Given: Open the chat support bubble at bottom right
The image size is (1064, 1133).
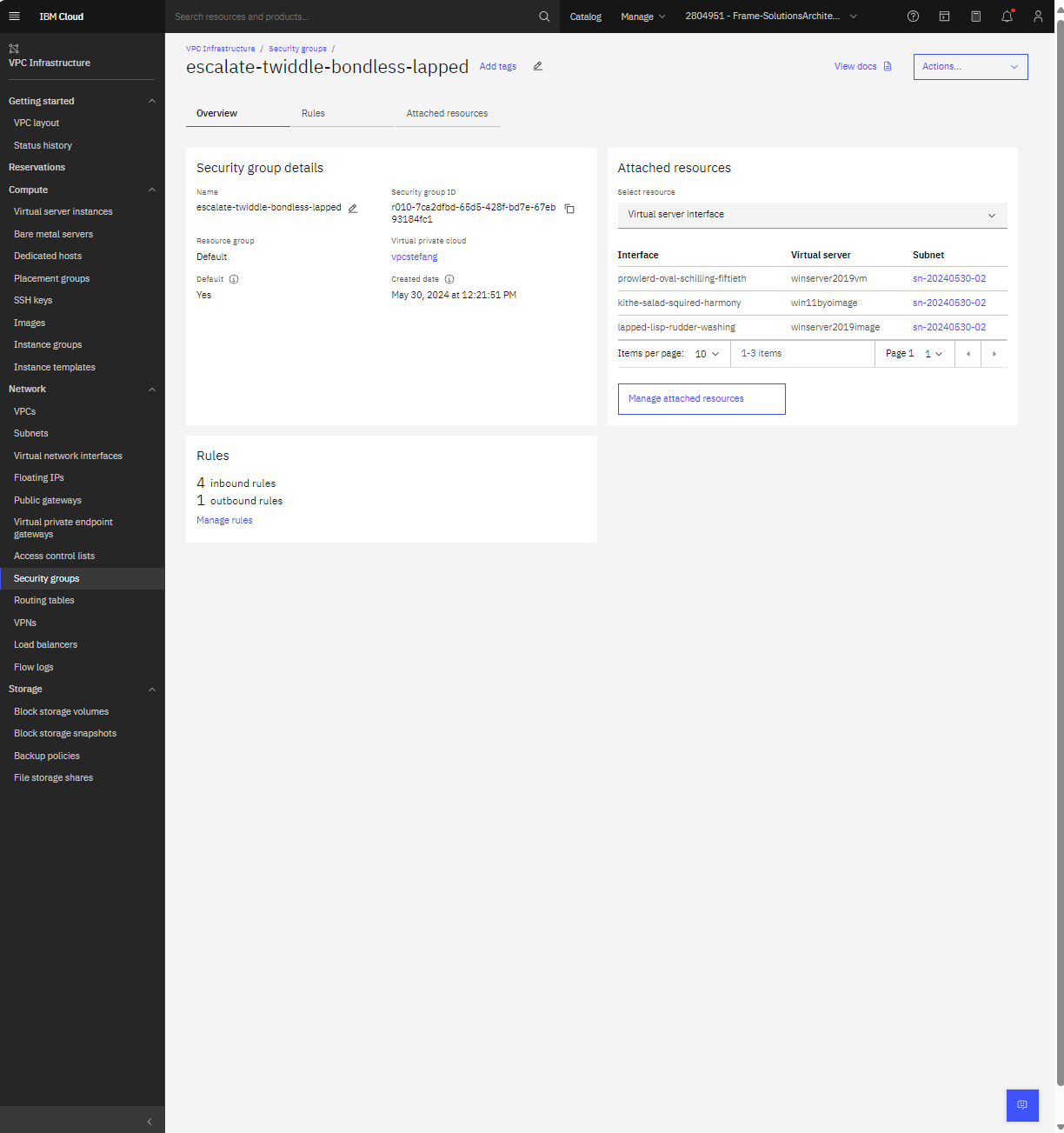Looking at the screenshot, I should pos(1022,1105).
